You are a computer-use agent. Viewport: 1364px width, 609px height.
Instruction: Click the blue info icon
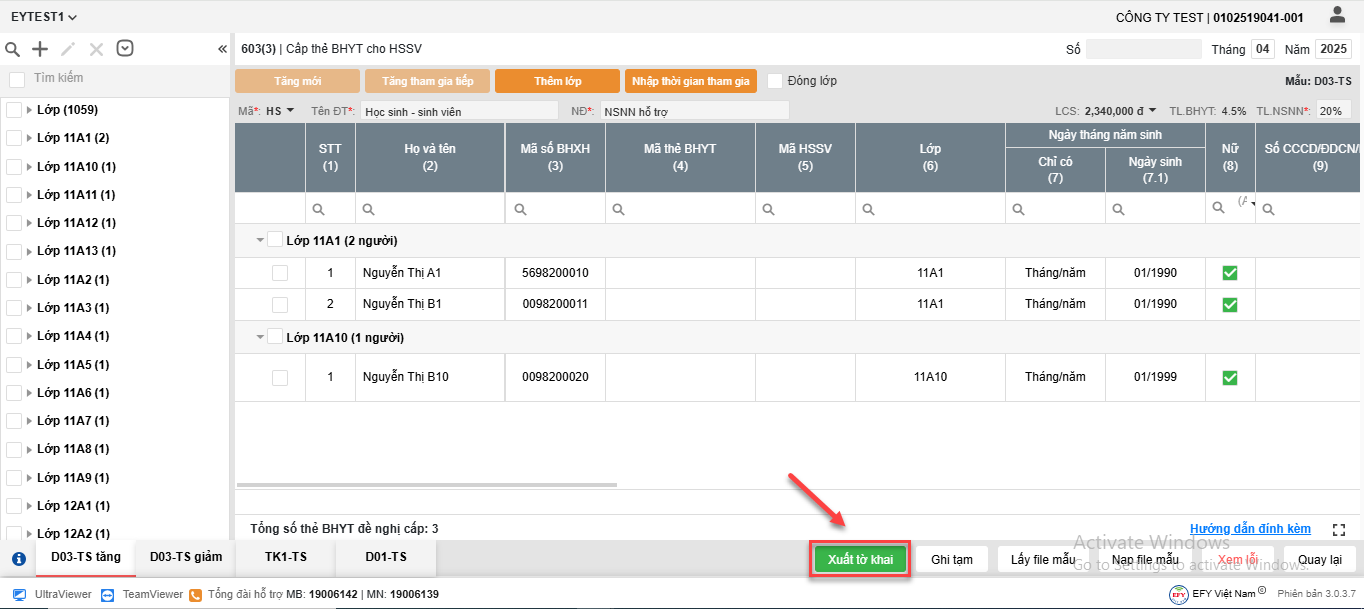(x=18, y=559)
